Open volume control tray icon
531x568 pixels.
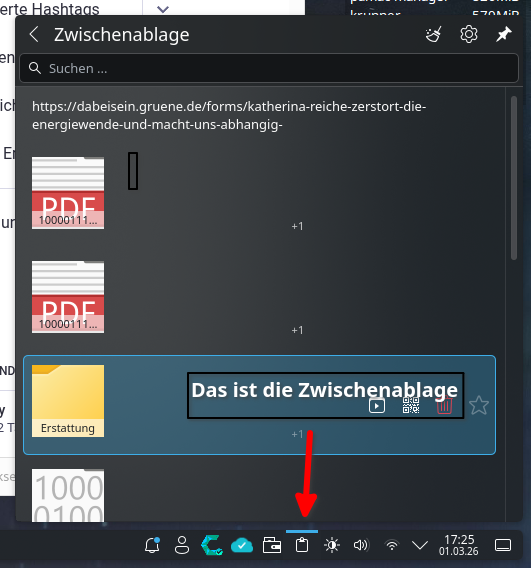coord(361,545)
